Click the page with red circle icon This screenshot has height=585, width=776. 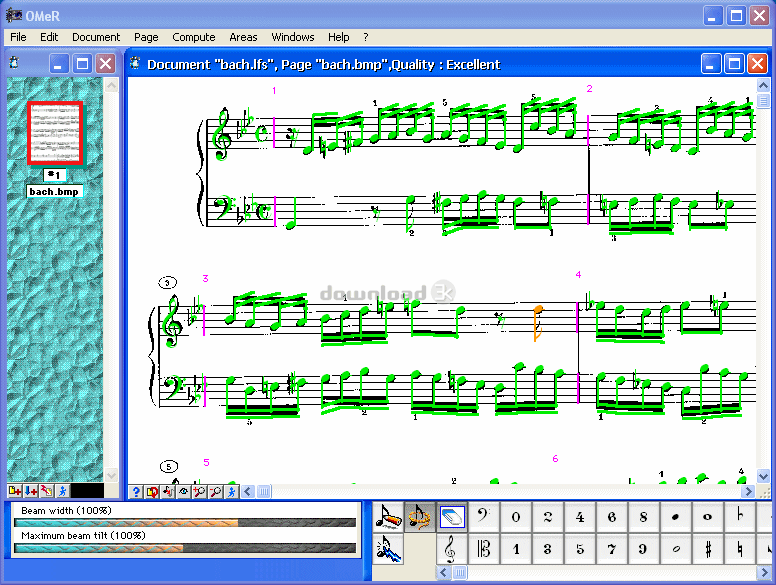coord(151,491)
